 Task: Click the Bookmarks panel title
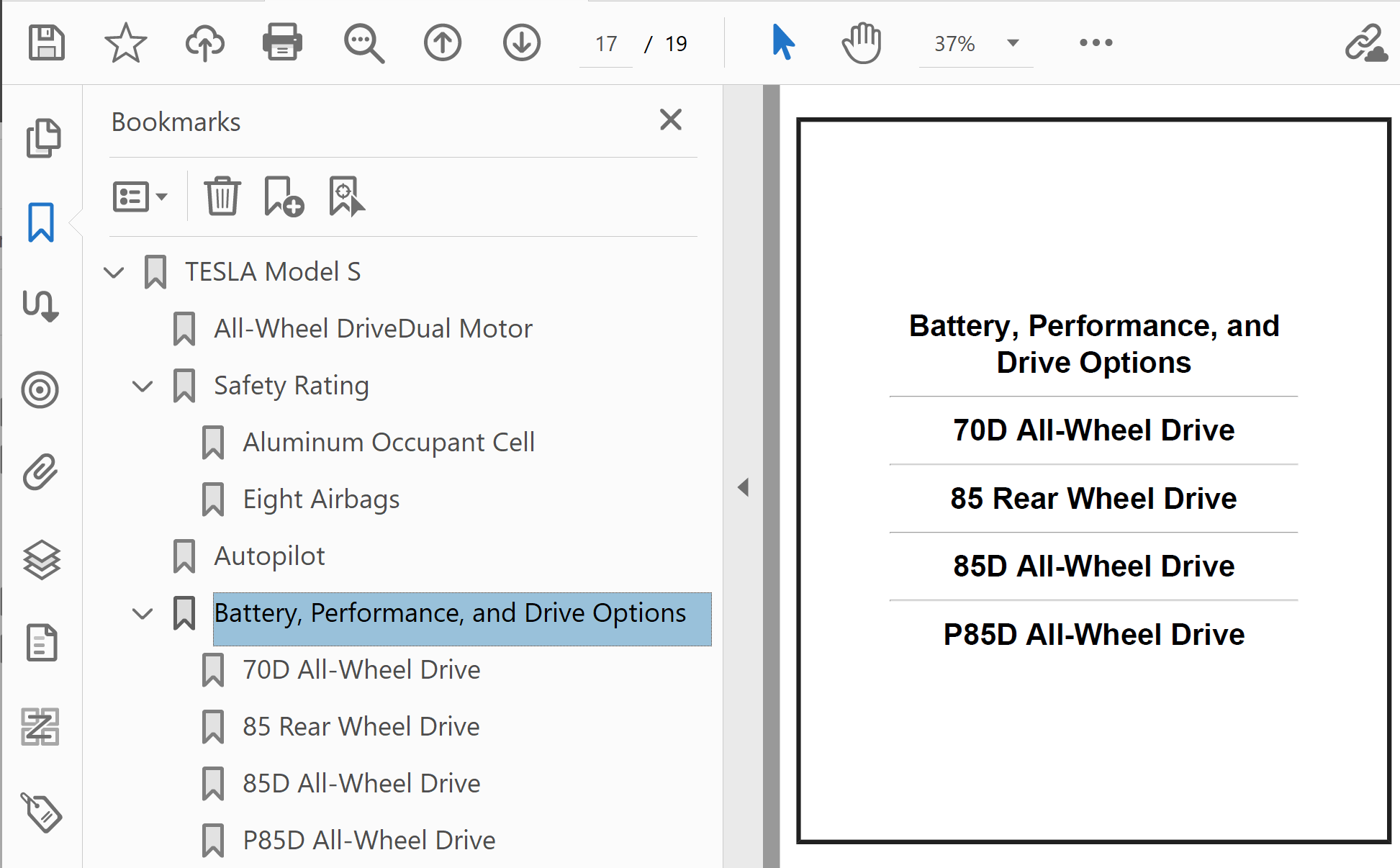[x=176, y=122]
